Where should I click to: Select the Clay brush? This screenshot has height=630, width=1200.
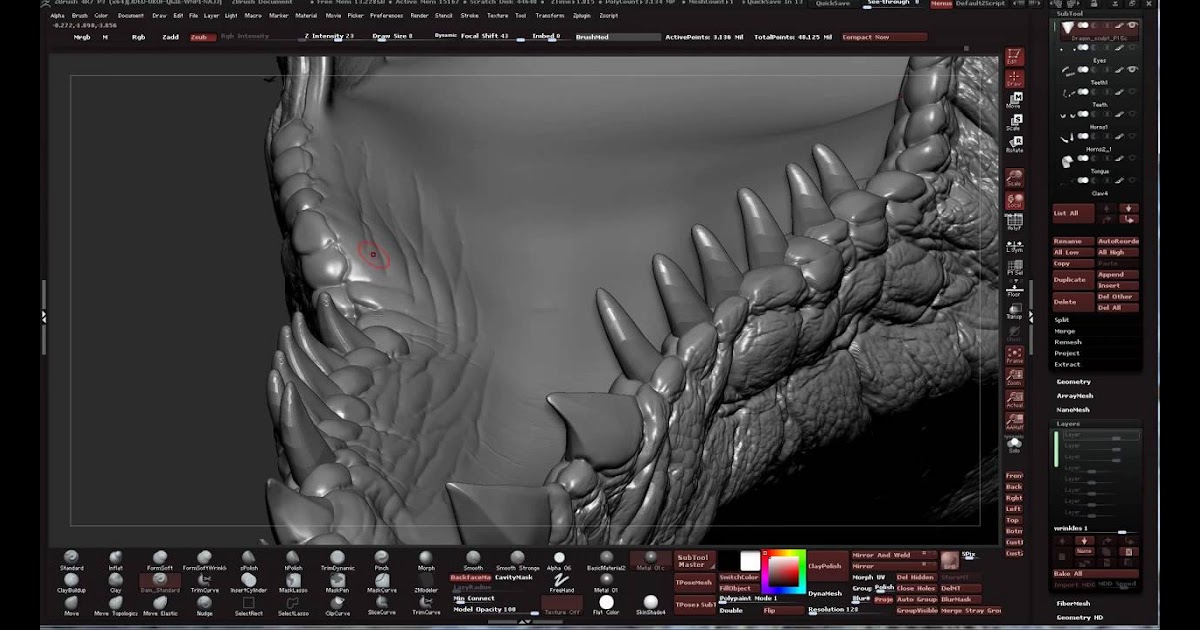point(116,582)
